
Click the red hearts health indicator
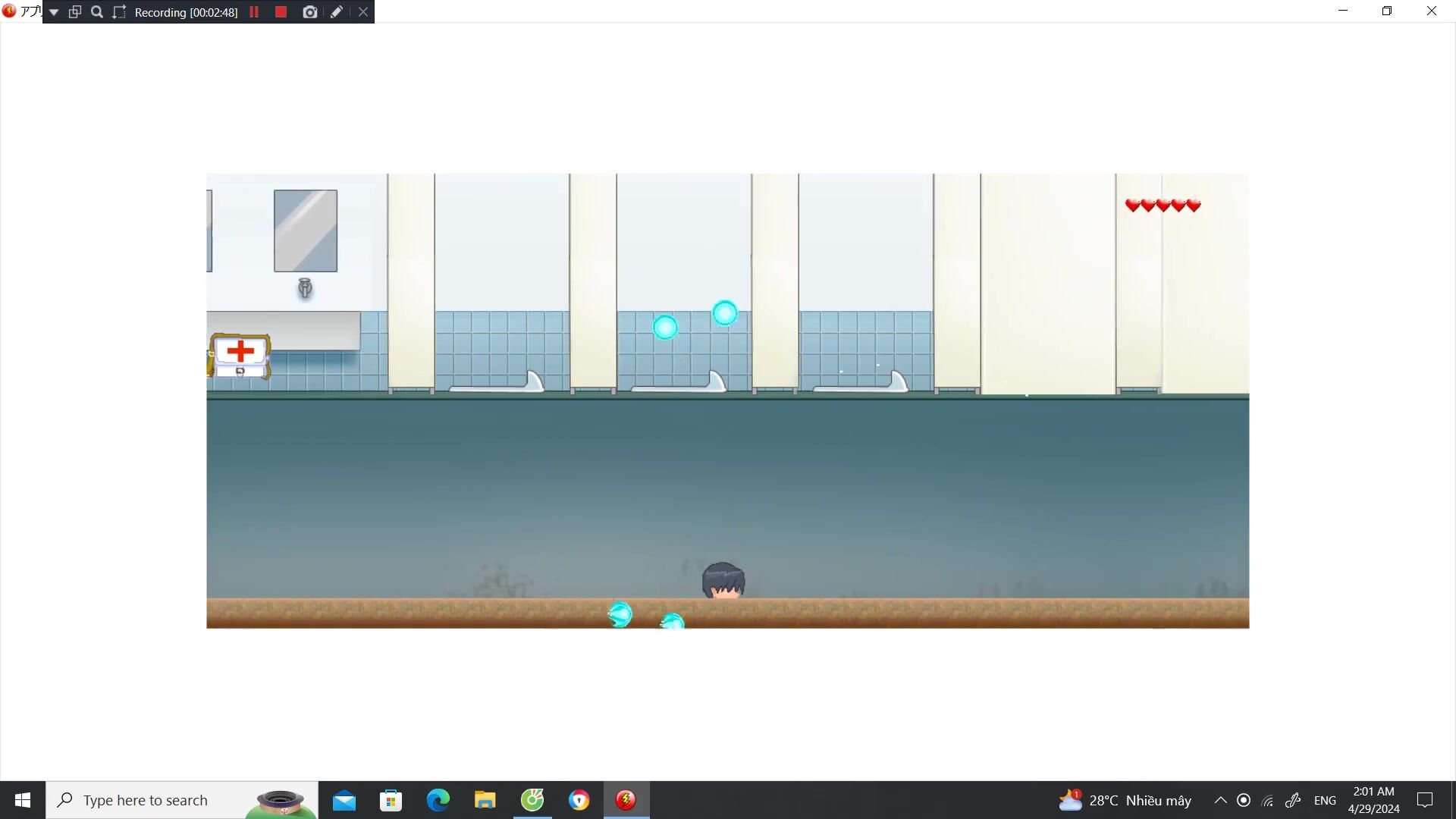point(1162,206)
